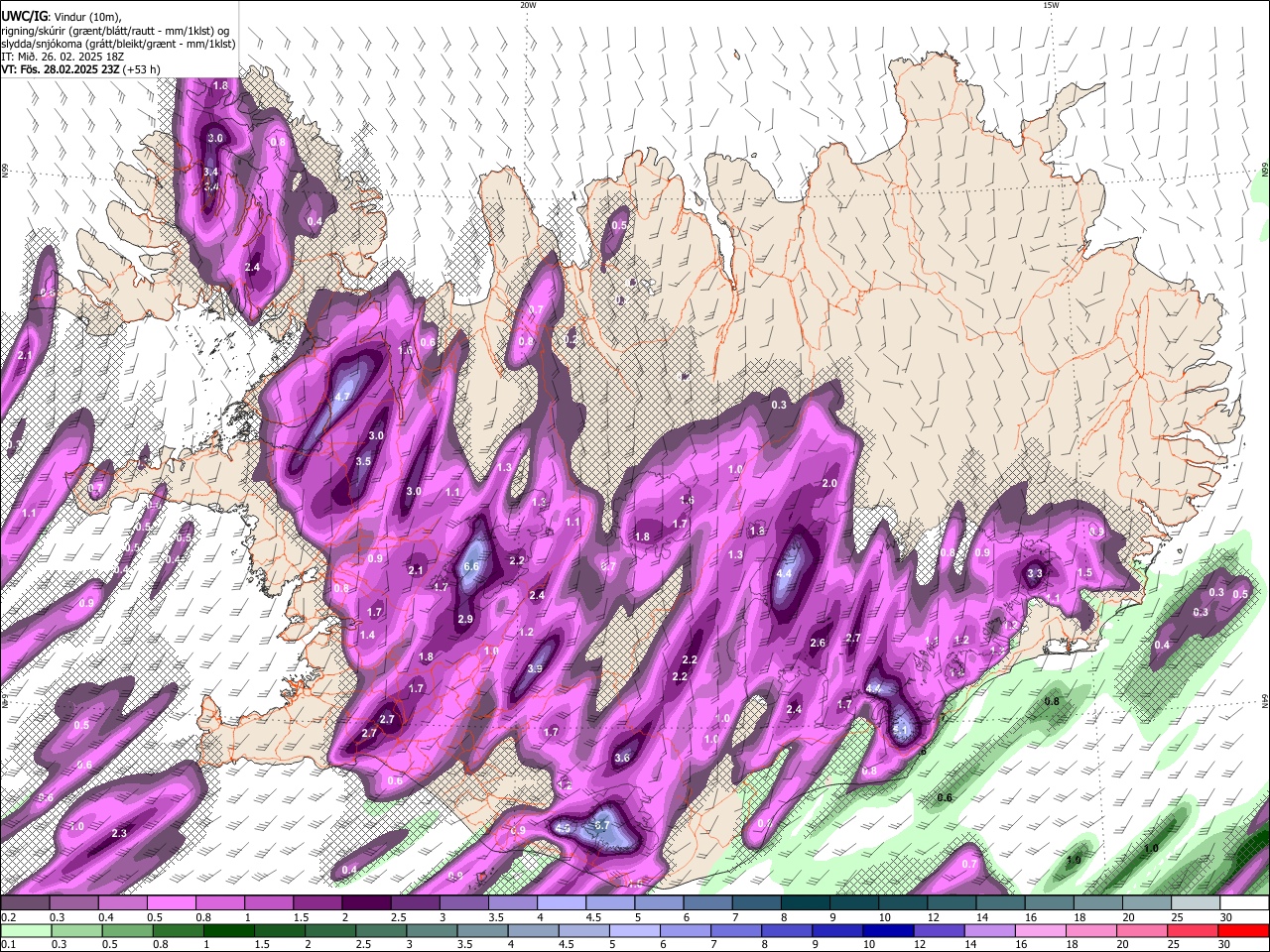
Task: Select top legend swatch between 0.5 and 0.8
Action: [171, 903]
